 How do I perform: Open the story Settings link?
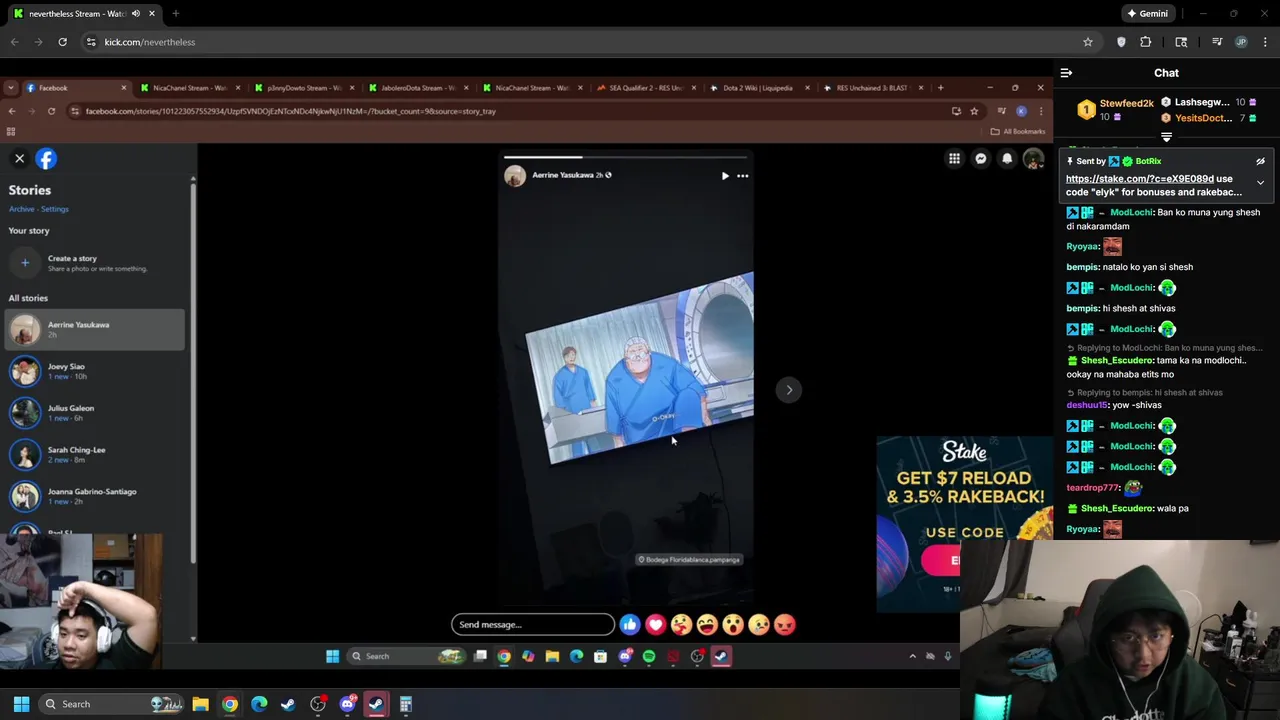(x=55, y=209)
